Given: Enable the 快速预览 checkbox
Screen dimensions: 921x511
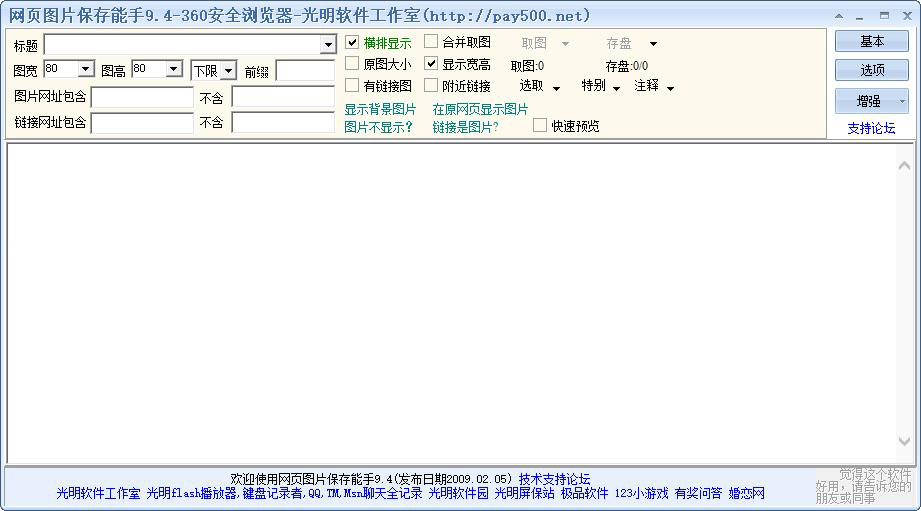Looking at the screenshot, I should click(540, 125).
